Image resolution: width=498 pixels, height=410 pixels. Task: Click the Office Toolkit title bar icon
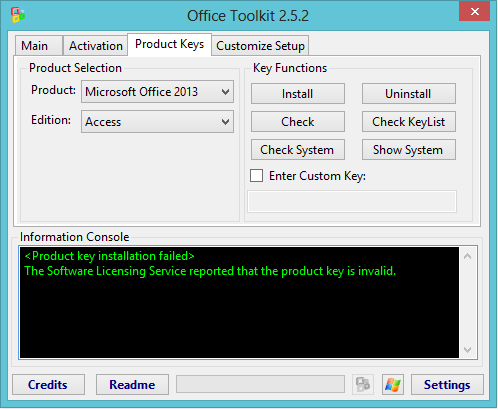pos(18,15)
